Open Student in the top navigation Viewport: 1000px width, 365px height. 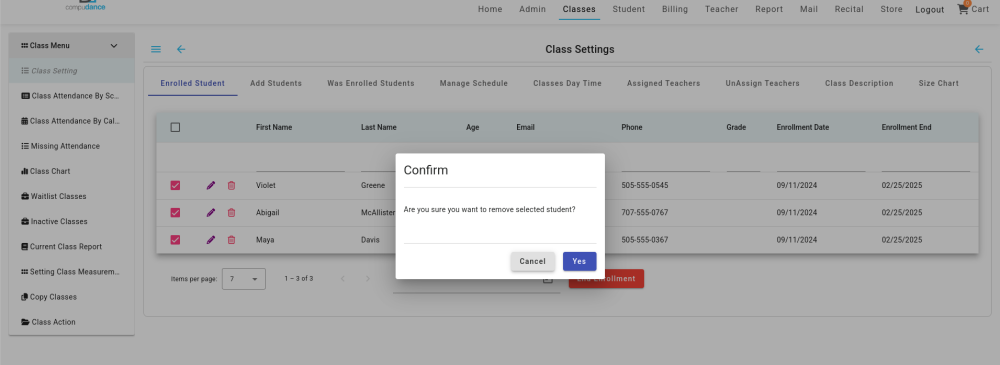coord(629,10)
